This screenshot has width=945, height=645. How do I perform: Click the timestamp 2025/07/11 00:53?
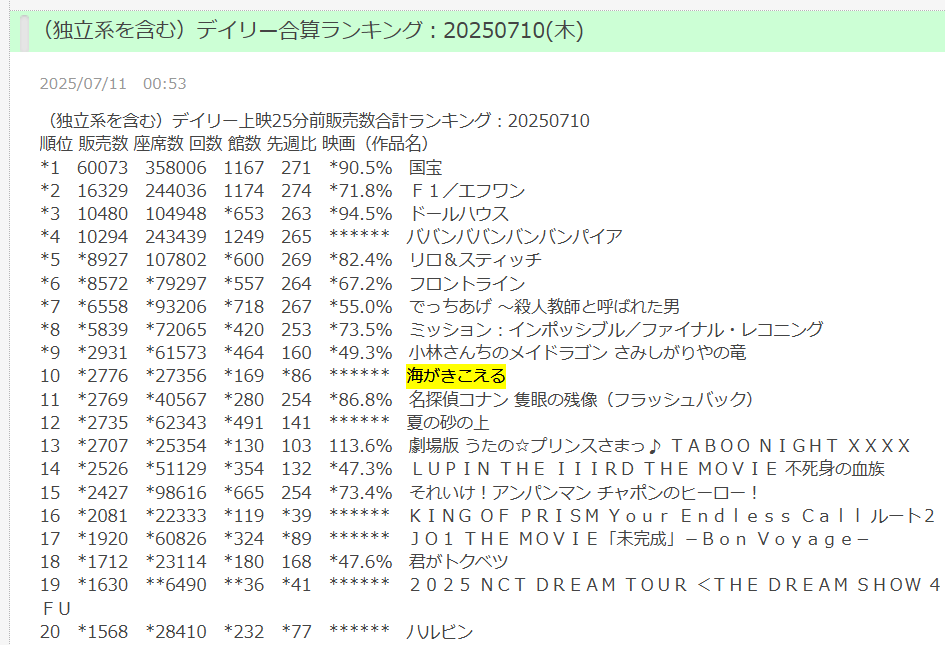[x=113, y=84]
